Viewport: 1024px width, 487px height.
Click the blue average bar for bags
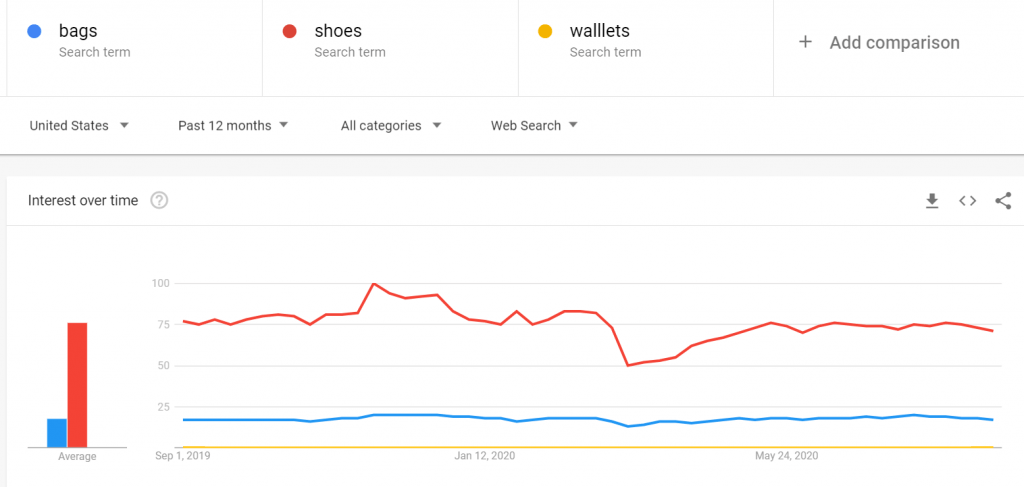click(x=57, y=433)
